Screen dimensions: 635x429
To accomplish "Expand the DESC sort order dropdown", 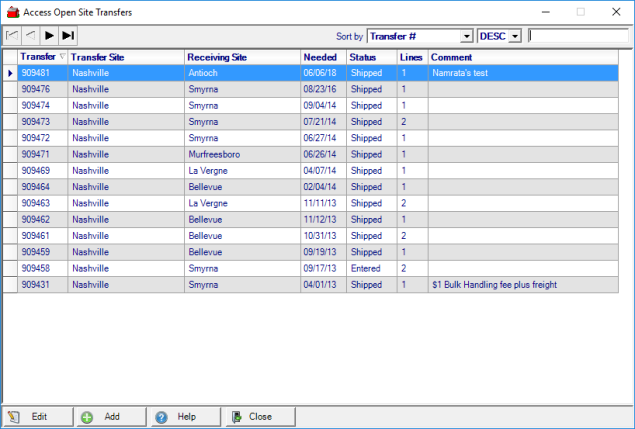I will tap(515, 36).
